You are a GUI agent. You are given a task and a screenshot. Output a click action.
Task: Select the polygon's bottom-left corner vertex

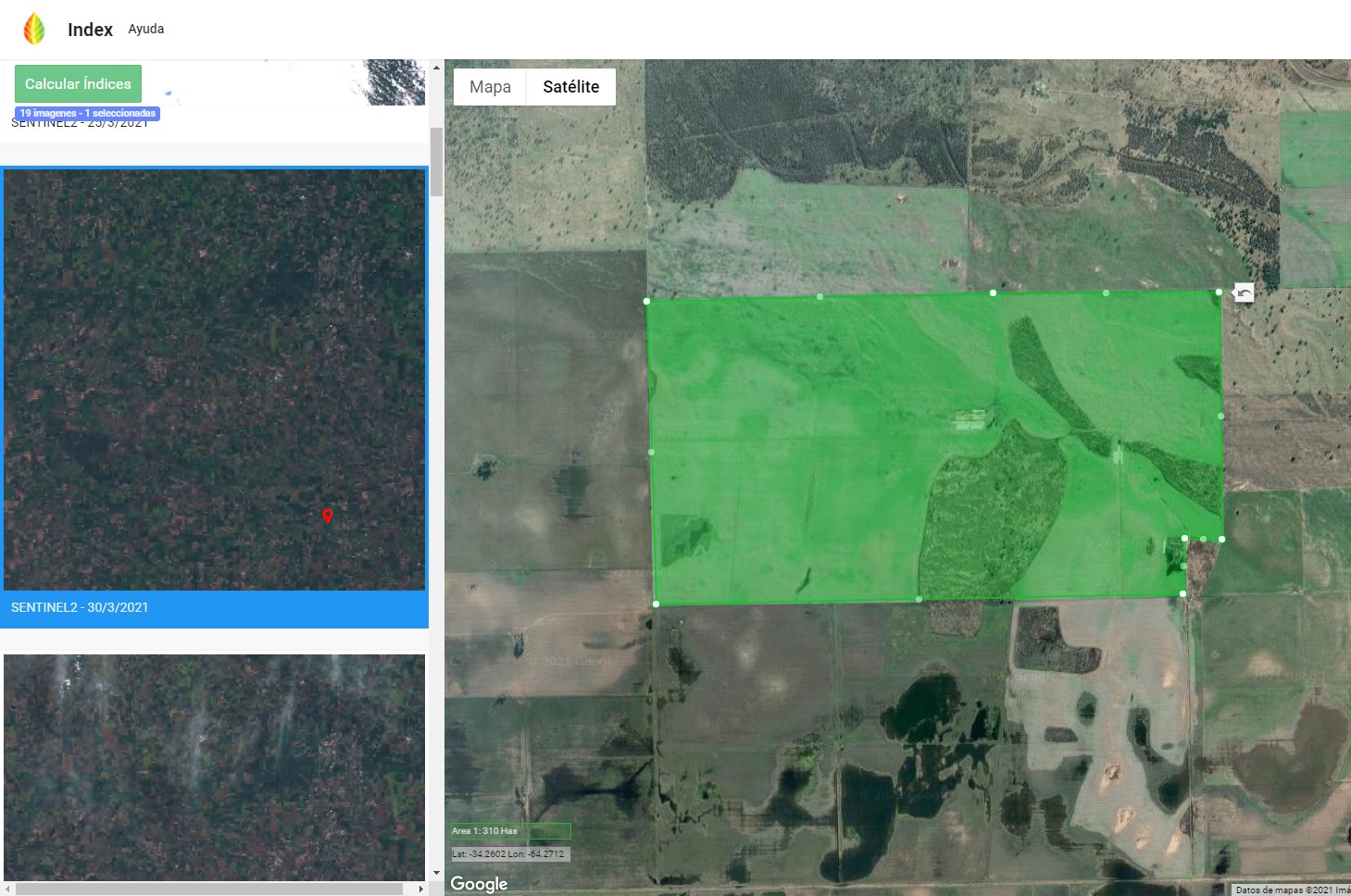click(x=656, y=604)
